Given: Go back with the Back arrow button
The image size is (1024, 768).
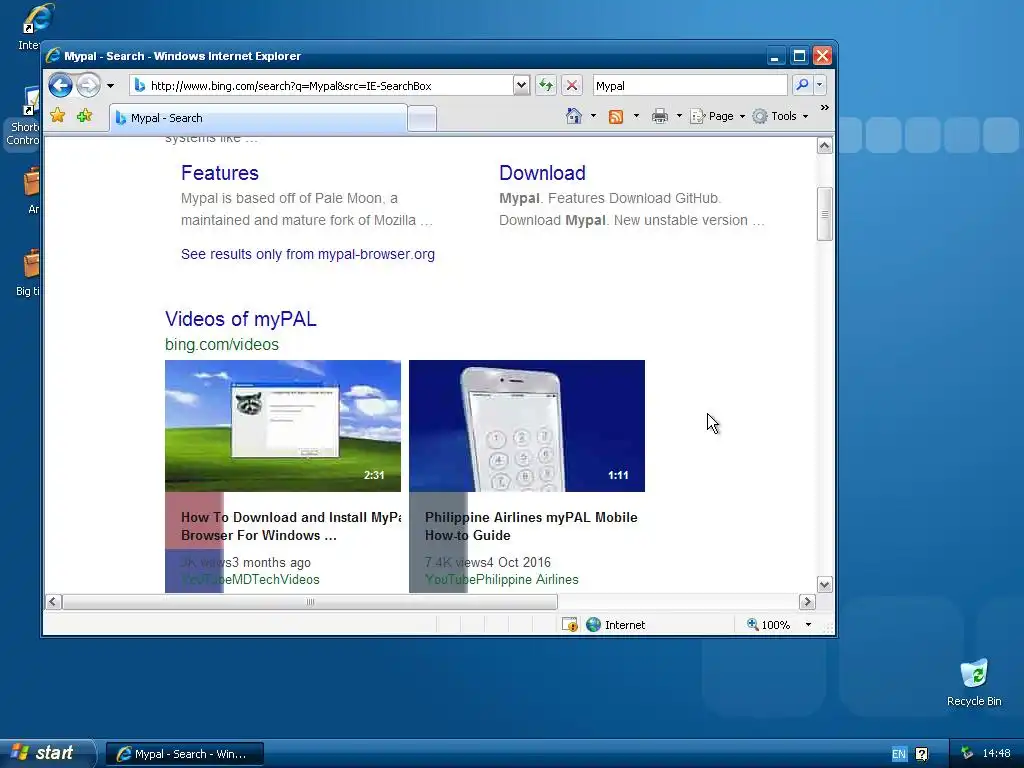Looking at the screenshot, I should point(60,85).
